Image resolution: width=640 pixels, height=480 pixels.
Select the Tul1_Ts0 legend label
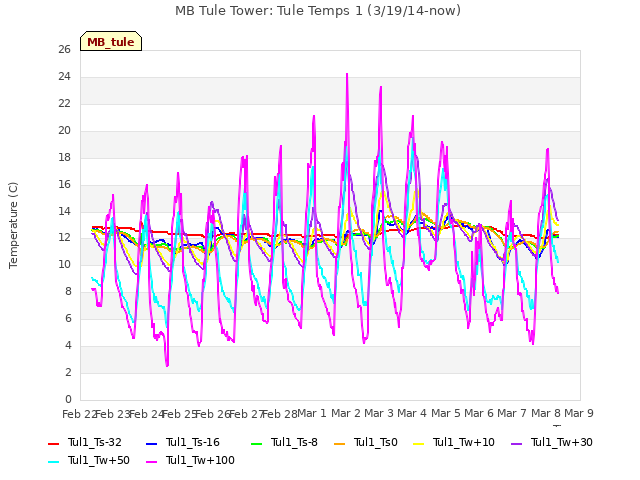point(376,442)
